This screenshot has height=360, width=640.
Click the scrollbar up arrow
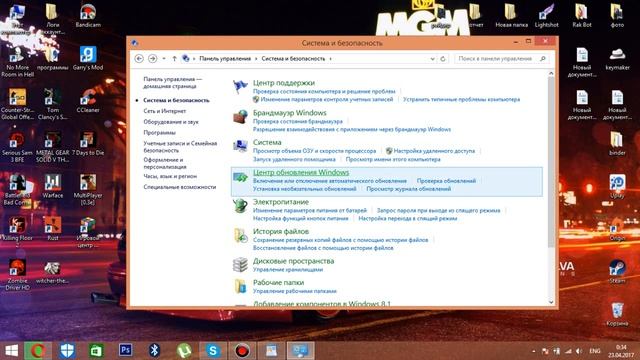[x=551, y=73]
